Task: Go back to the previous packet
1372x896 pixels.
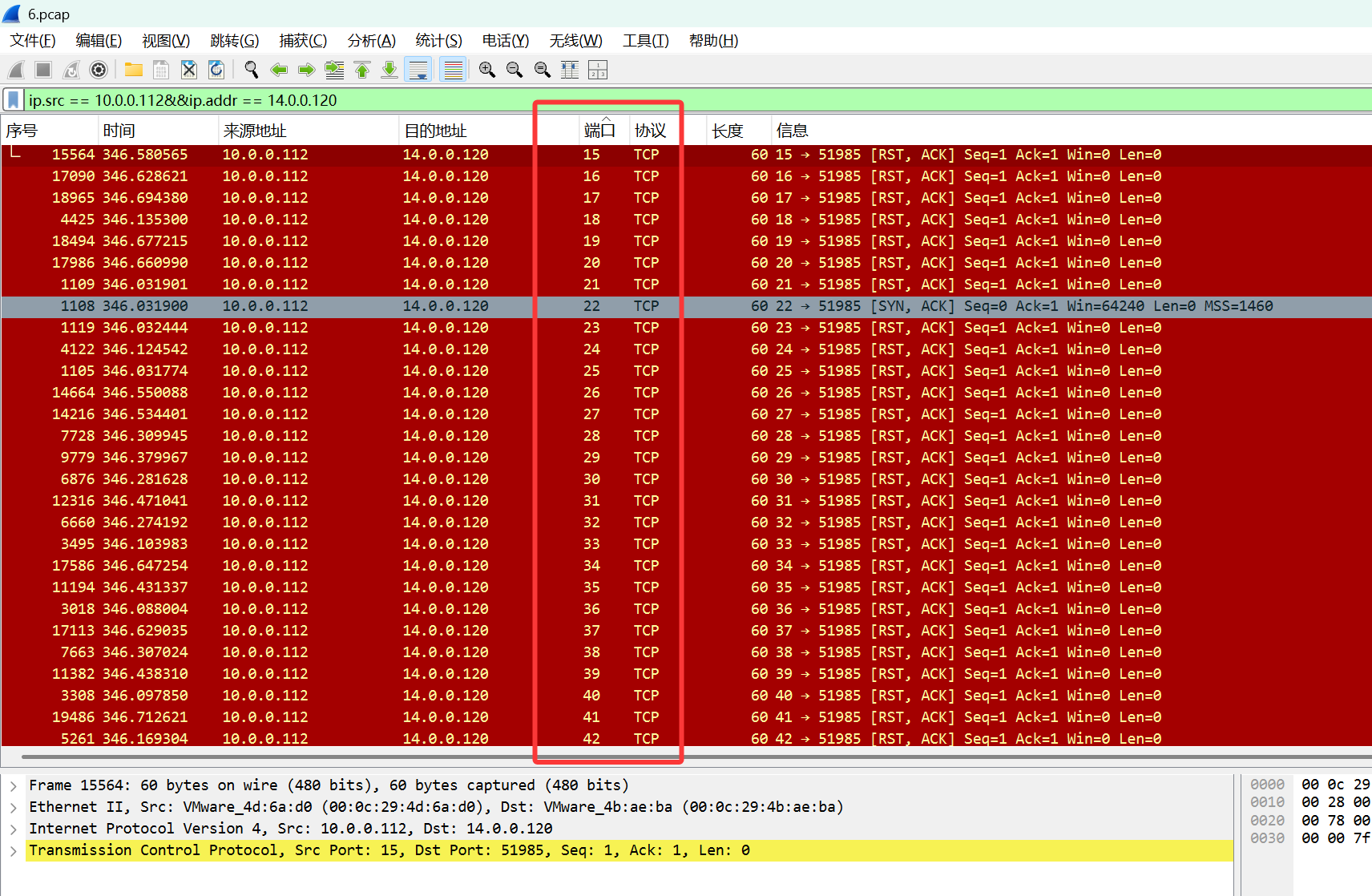Action: coord(279,70)
